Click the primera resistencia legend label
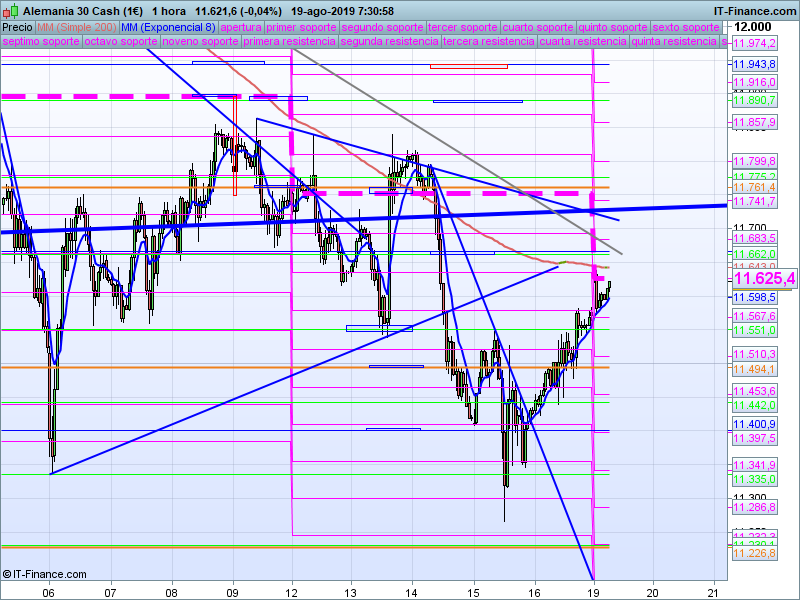 pyautogui.click(x=289, y=42)
